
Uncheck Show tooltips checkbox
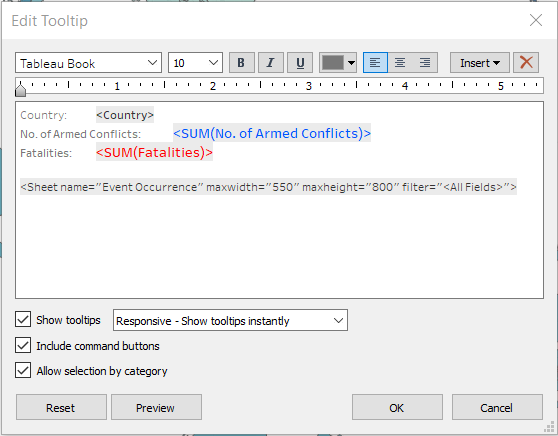(23, 319)
